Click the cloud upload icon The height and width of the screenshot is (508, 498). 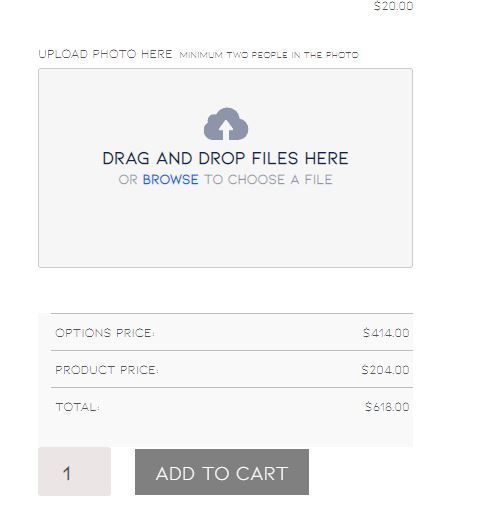point(226,124)
